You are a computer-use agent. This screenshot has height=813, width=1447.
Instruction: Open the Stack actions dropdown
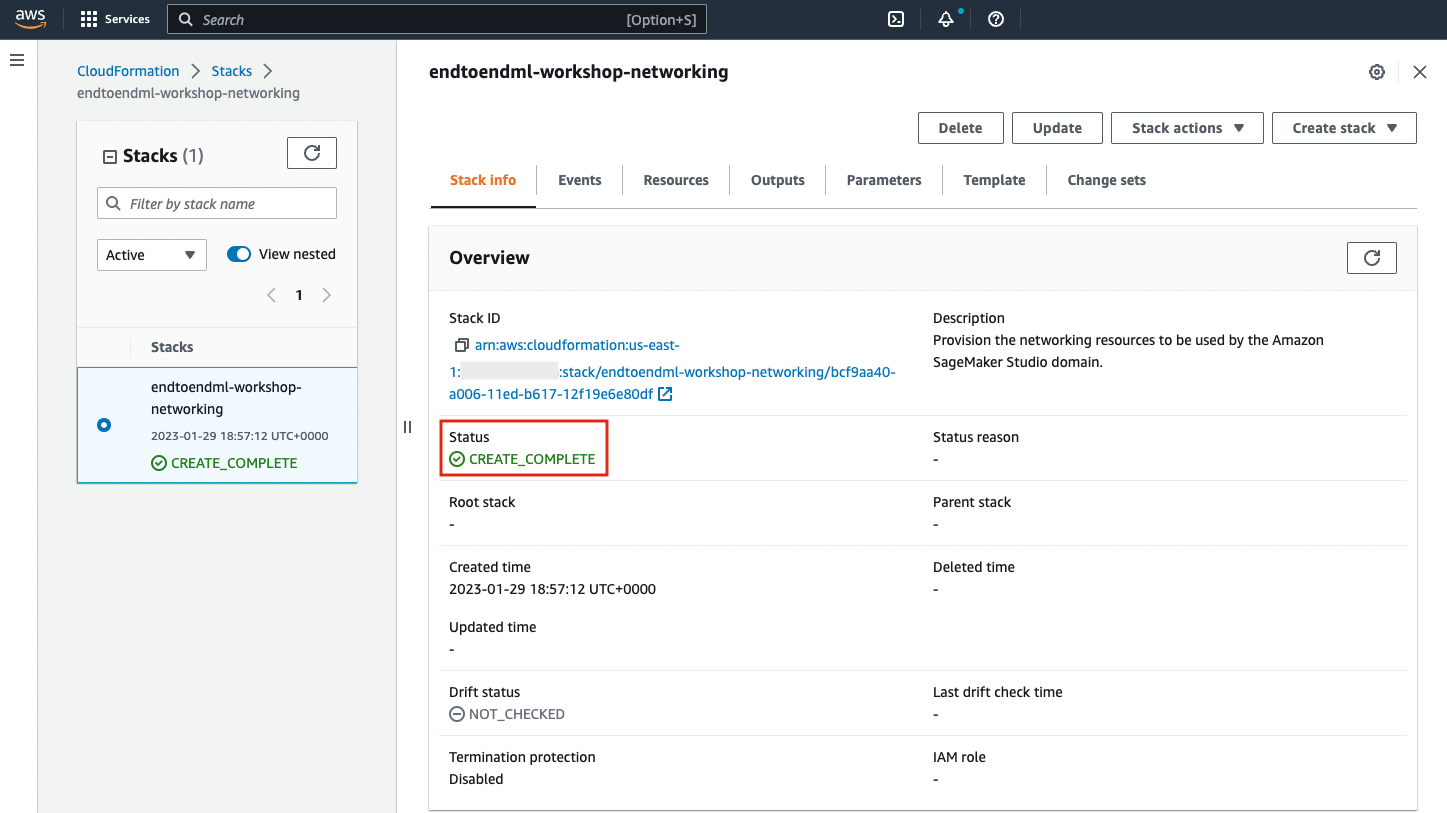(x=1187, y=128)
